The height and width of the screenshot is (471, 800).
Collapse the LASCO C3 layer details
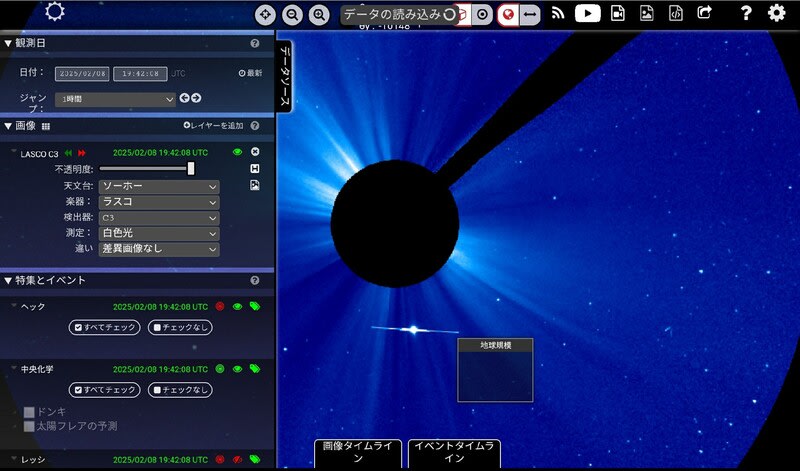[14, 152]
